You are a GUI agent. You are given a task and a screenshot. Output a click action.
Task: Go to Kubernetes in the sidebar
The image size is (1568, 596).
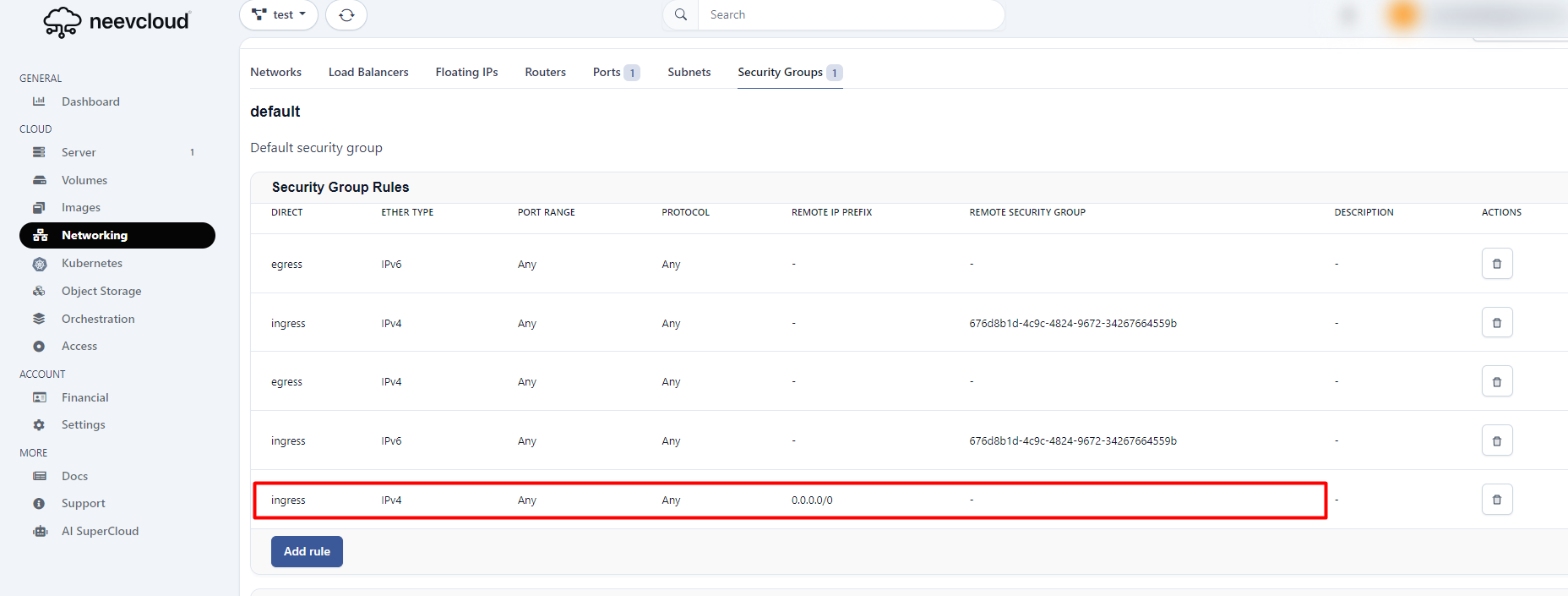pyautogui.click(x=92, y=264)
